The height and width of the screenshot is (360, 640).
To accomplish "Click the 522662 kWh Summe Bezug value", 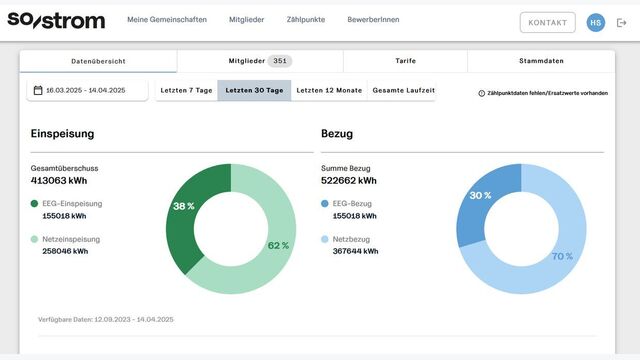I will click(349, 180).
